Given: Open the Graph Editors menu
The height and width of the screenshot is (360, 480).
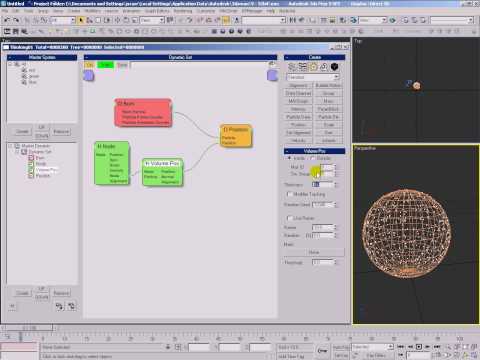Looking at the screenshot, I should click(157, 11).
